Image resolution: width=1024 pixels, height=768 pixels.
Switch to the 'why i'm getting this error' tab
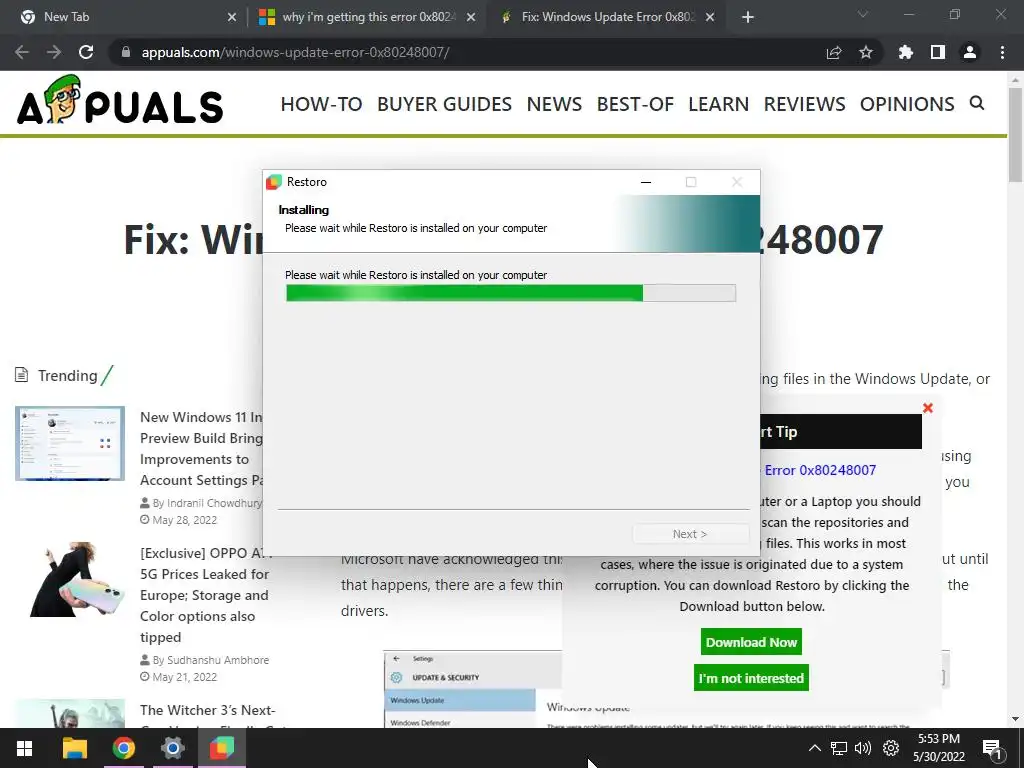coord(367,17)
